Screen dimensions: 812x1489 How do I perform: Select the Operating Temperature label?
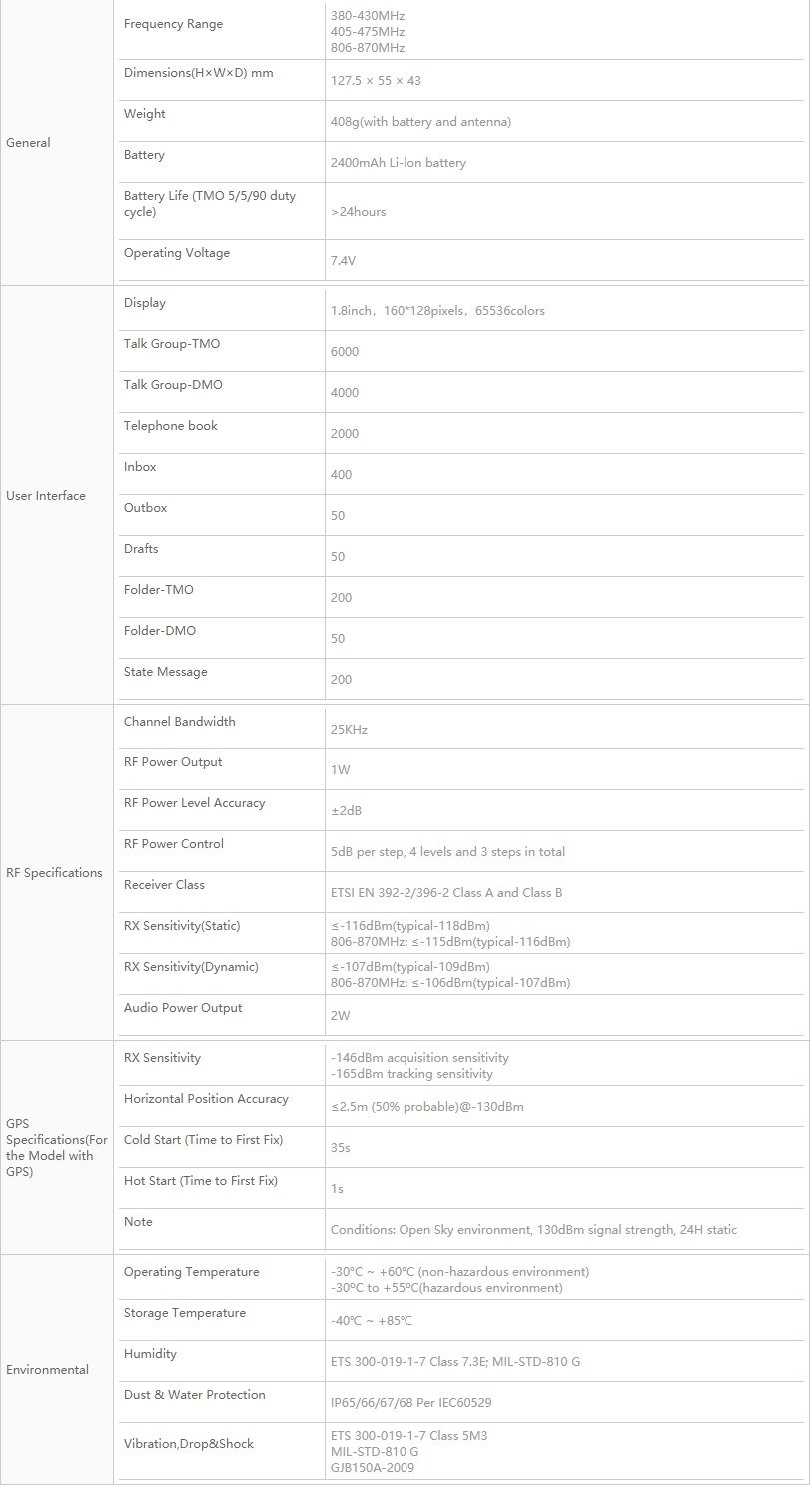coord(192,1272)
